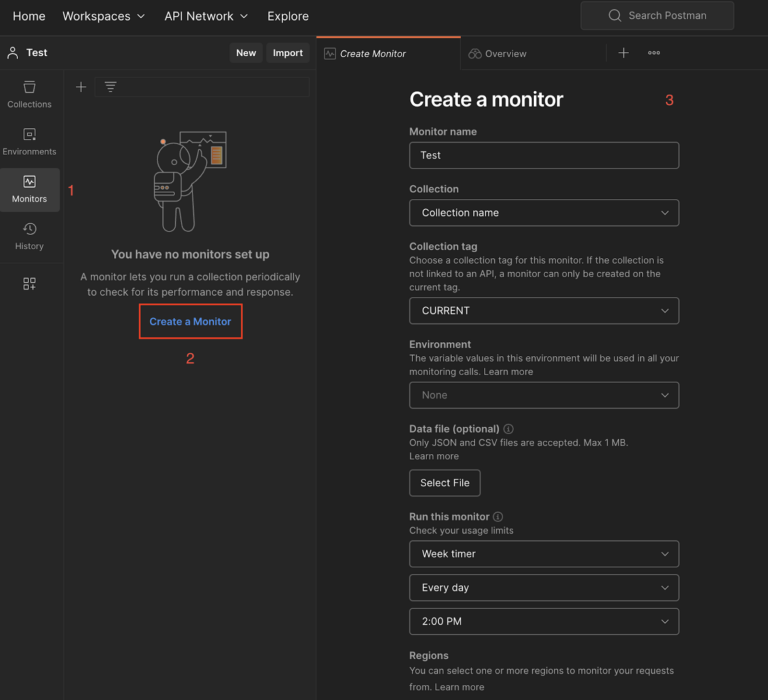The image size is (768, 700).
Task: Expand the Collection name dropdown
Action: (544, 212)
